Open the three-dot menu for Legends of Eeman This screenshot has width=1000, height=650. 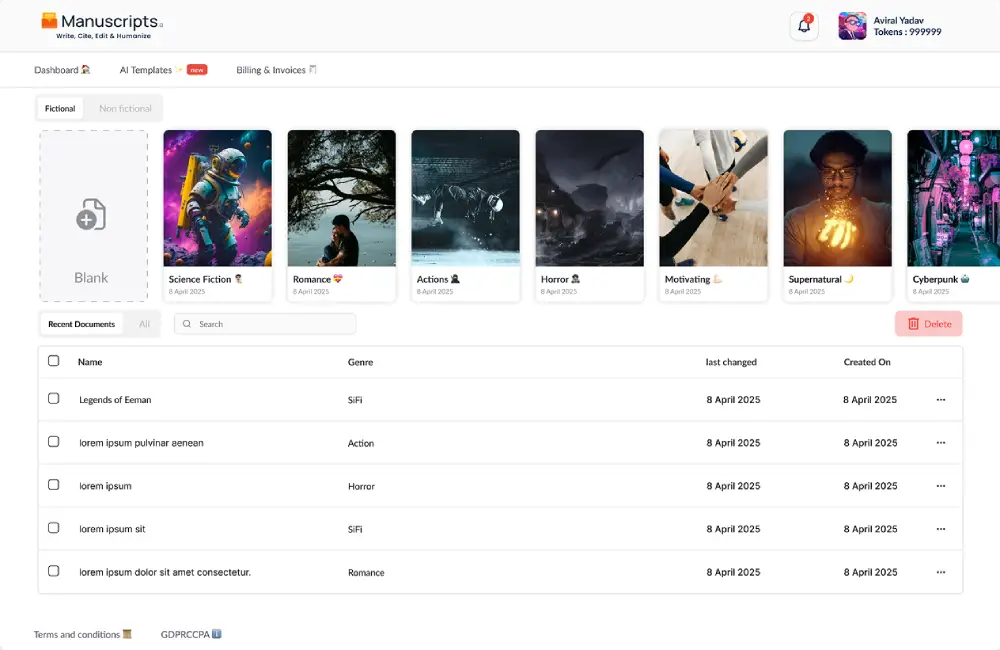[x=940, y=400]
